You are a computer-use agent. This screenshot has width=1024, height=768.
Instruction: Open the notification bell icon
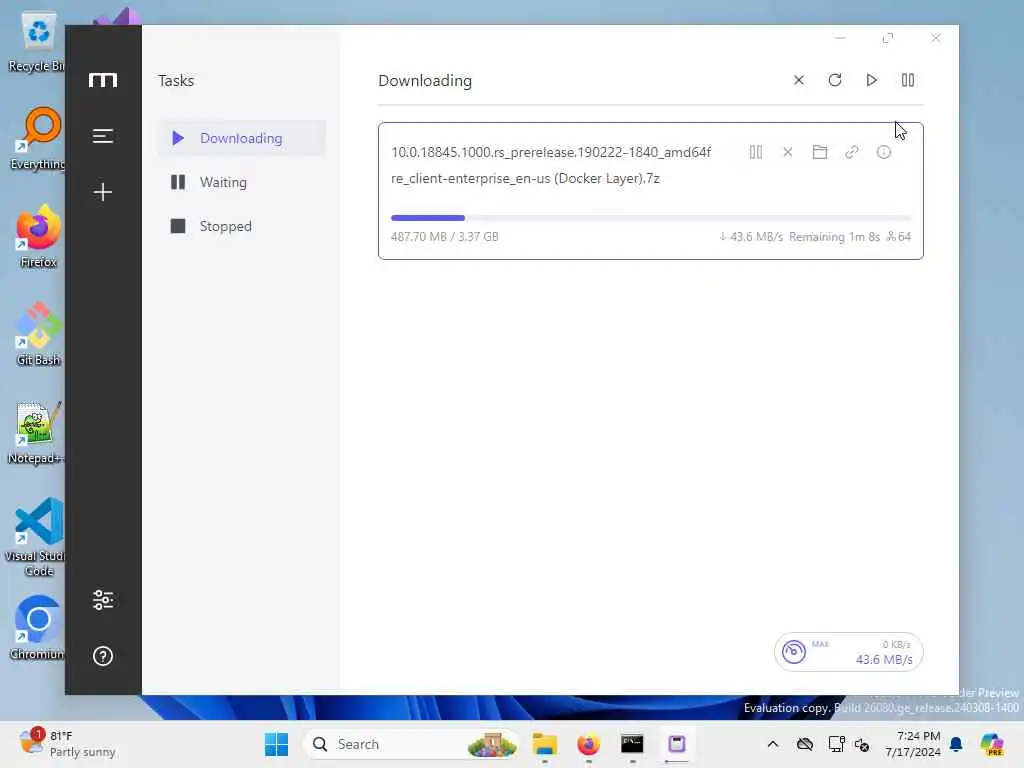pyautogui.click(x=956, y=744)
